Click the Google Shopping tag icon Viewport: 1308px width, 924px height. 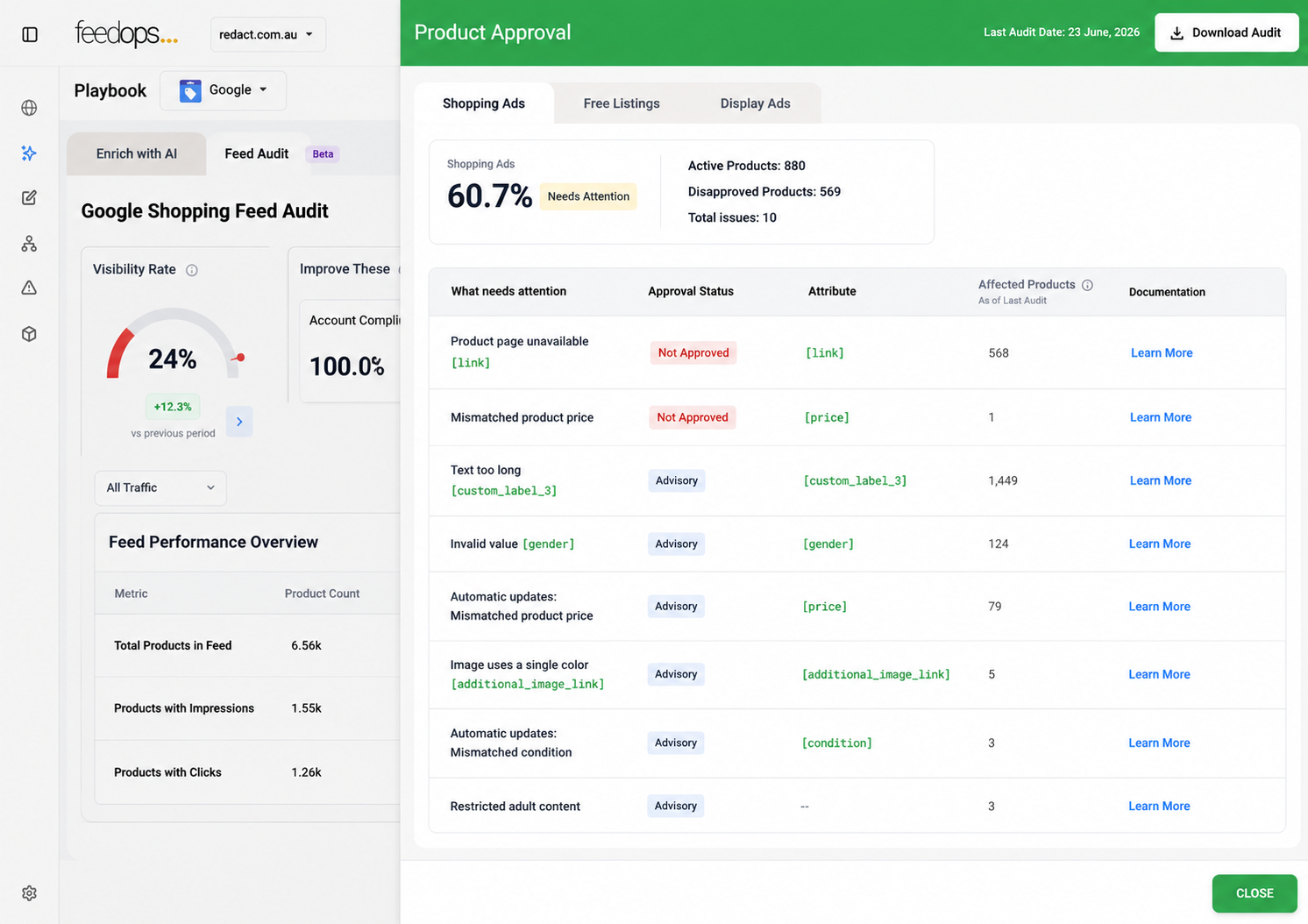tap(190, 90)
